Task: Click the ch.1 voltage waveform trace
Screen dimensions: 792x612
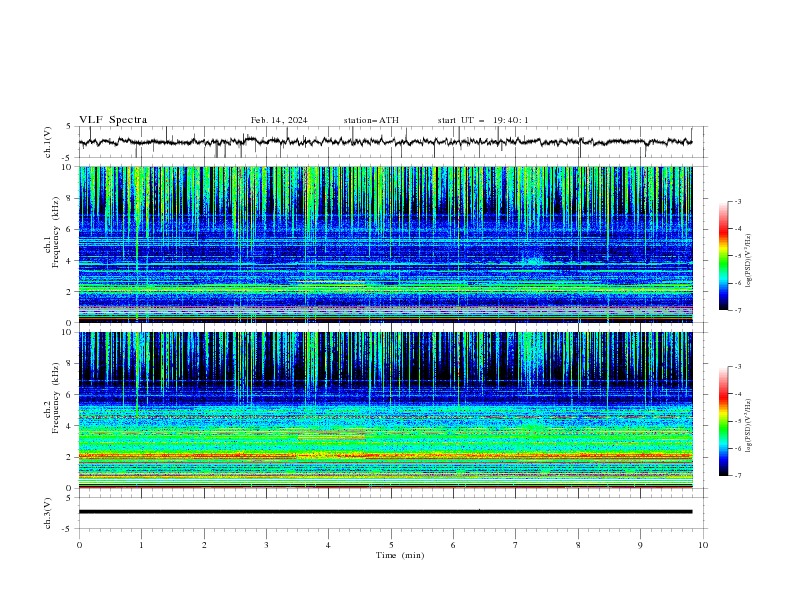Action: 385,142
